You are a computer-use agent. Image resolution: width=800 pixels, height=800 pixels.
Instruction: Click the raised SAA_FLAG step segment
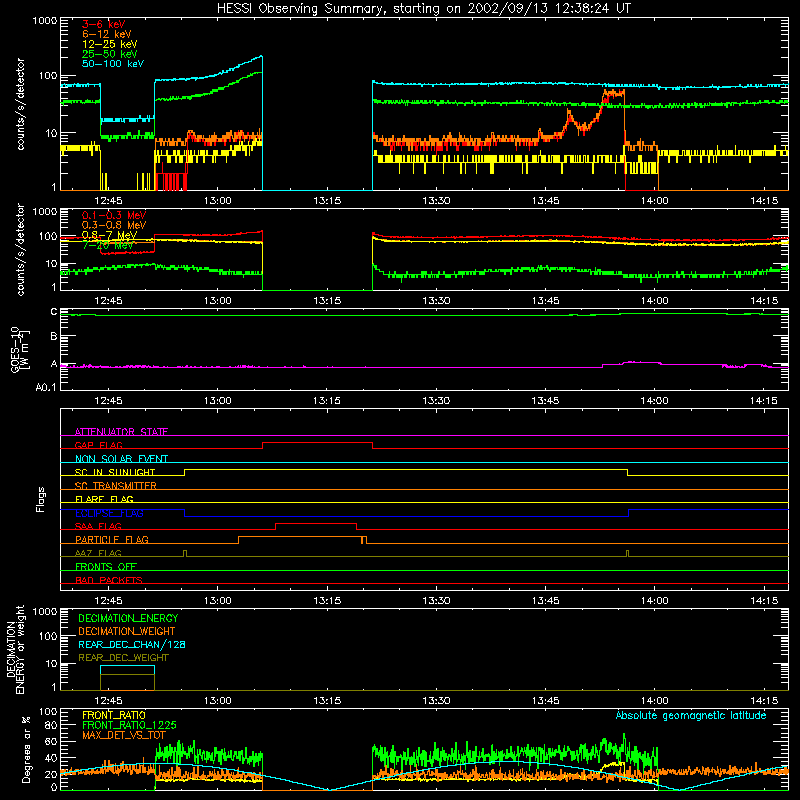point(316,524)
